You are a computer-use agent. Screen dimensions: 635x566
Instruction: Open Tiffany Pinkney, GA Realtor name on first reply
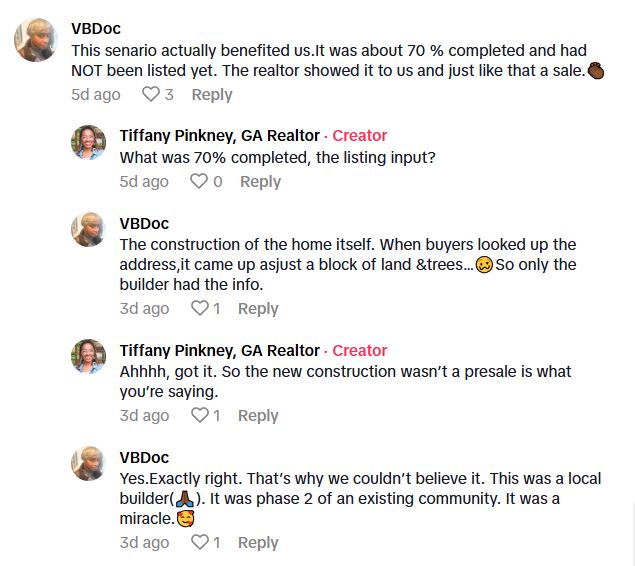(x=219, y=135)
